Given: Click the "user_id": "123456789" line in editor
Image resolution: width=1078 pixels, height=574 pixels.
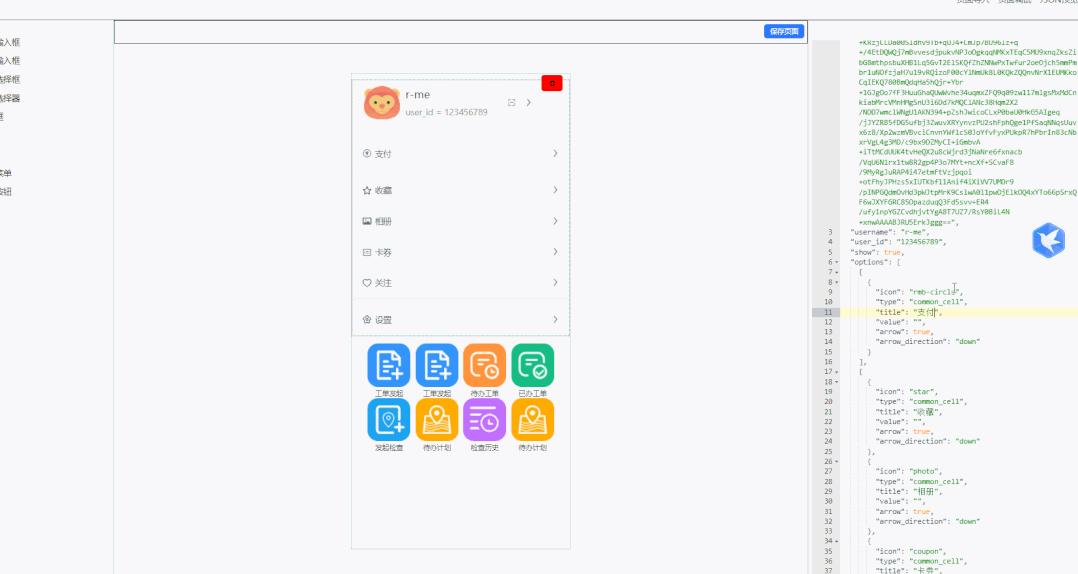Looking at the screenshot, I should tap(898, 242).
